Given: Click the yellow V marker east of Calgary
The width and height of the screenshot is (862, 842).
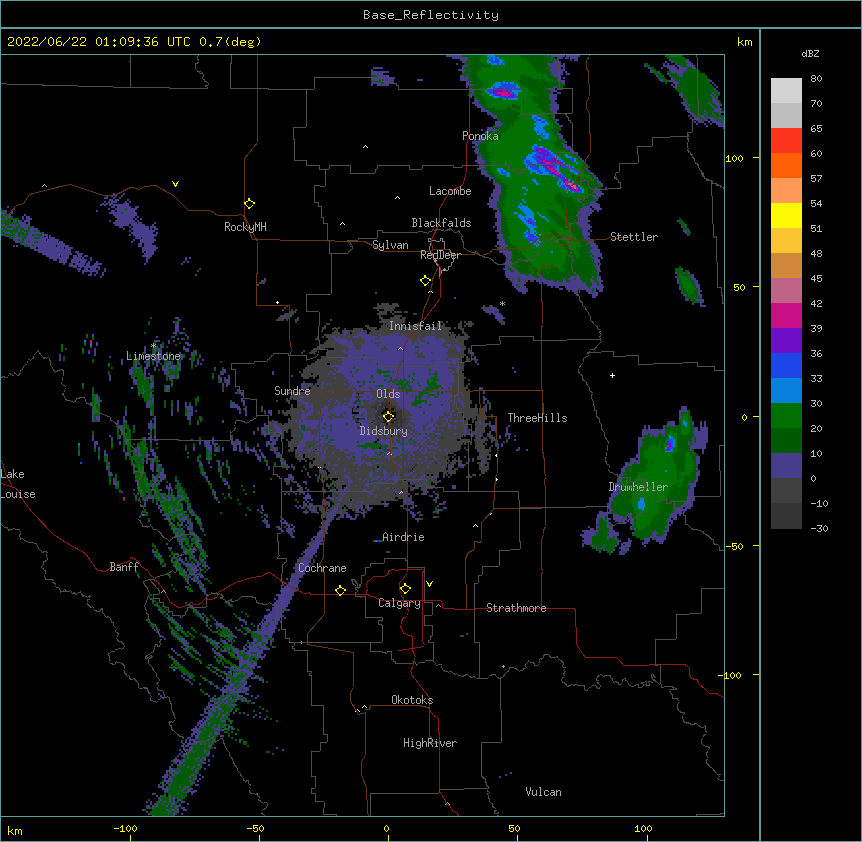Looking at the screenshot, I should point(429,584).
